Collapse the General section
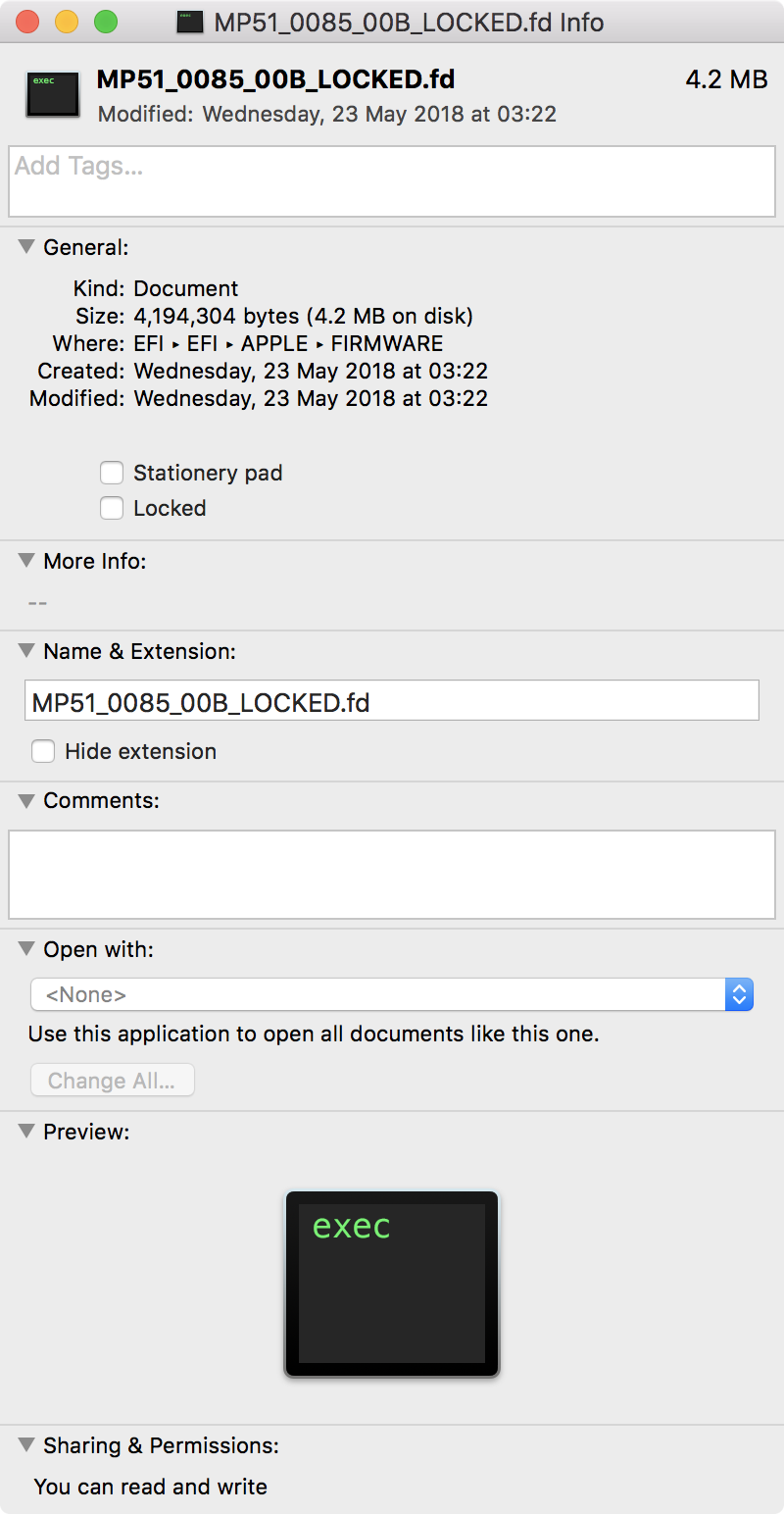This screenshot has width=784, height=1514. (26, 247)
